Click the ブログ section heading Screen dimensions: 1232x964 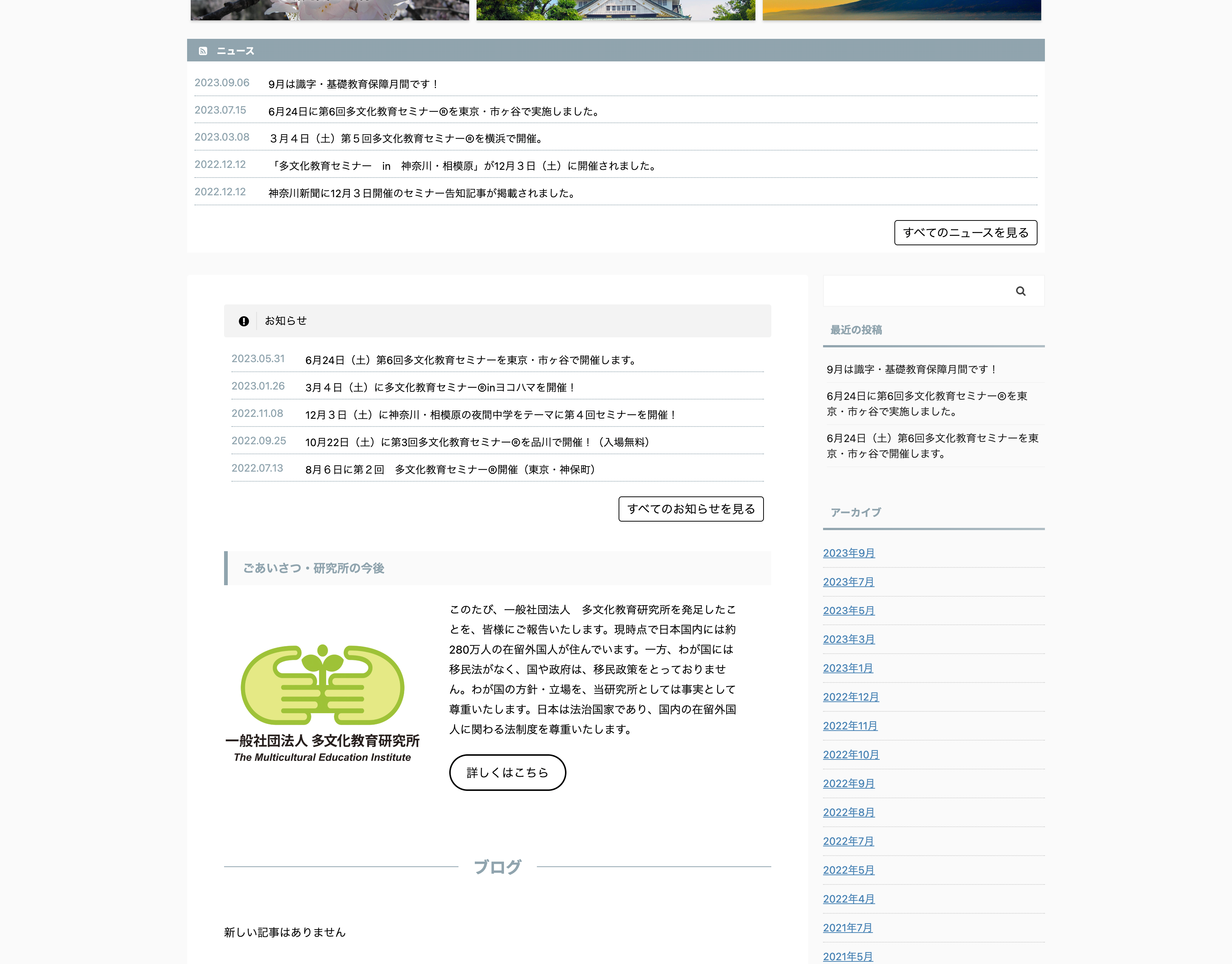click(498, 867)
